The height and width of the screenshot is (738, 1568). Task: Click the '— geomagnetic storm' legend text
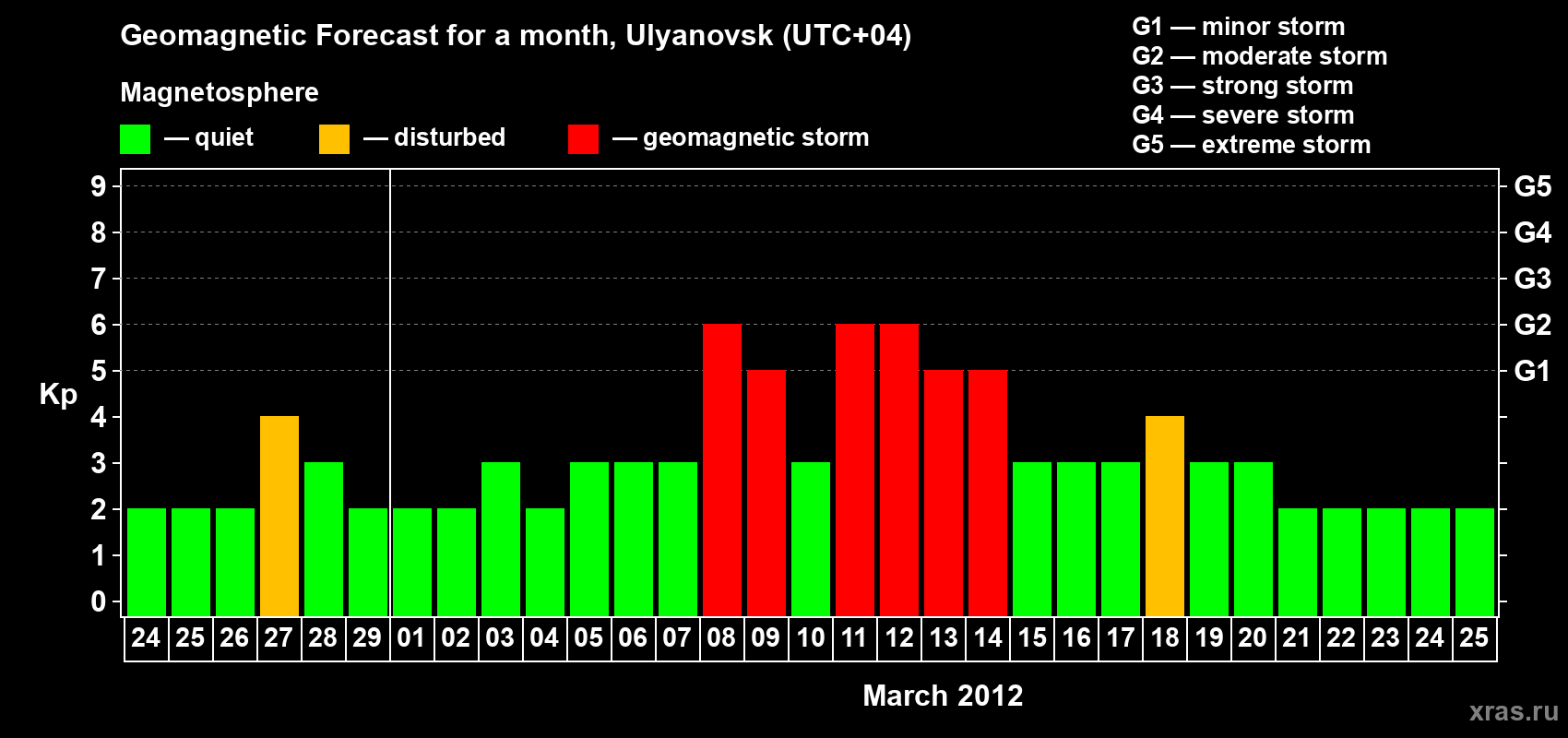point(741,137)
